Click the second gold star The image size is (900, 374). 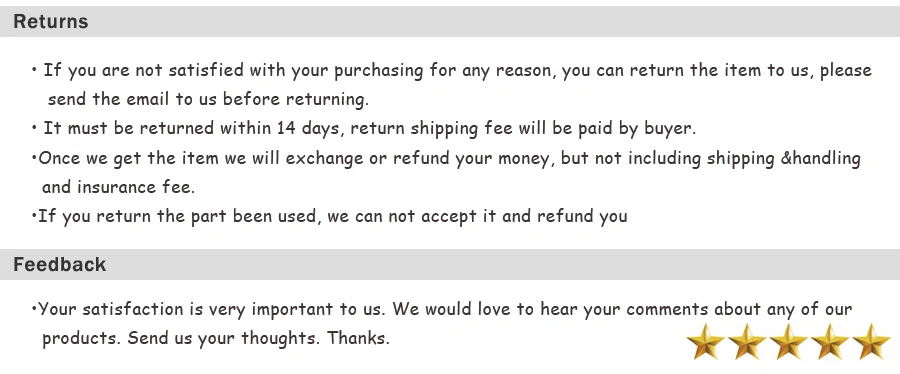[x=747, y=341]
